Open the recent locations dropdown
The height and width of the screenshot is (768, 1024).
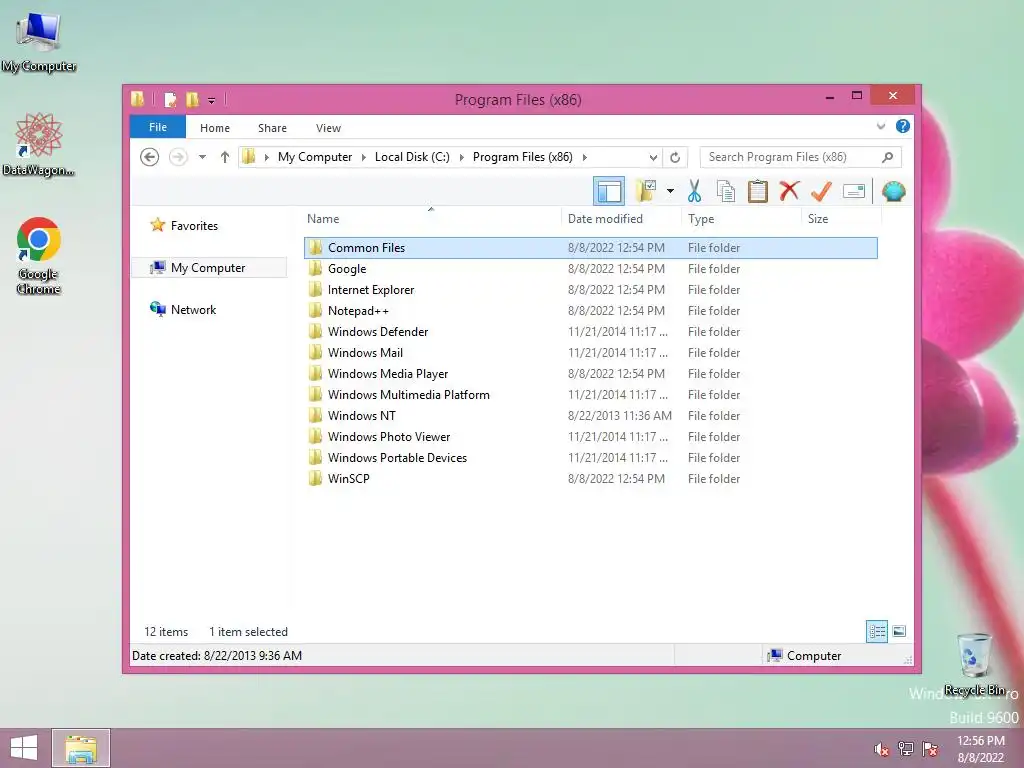pos(202,157)
